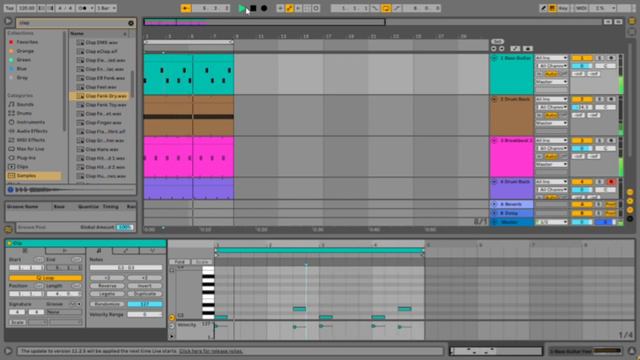Viewport: 640px width, 360px height.
Task: Select Clap Femk Dry.wav sample
Action: tap(100, 96)
